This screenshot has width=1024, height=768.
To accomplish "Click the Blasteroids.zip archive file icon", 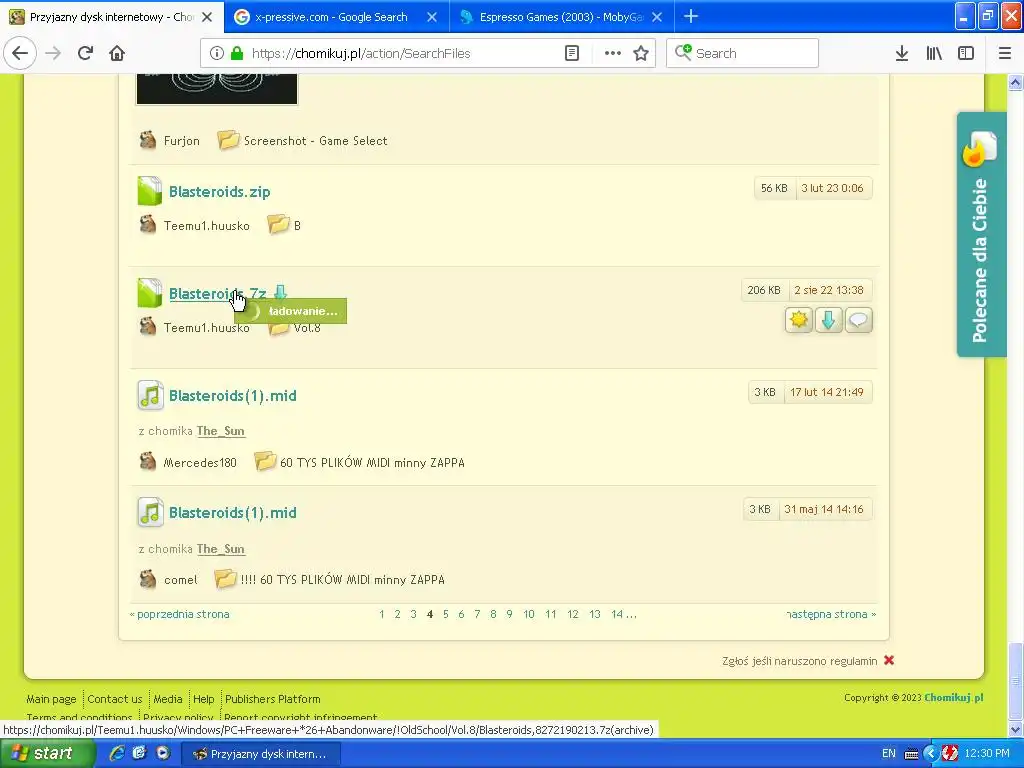I will pos(150,191).
